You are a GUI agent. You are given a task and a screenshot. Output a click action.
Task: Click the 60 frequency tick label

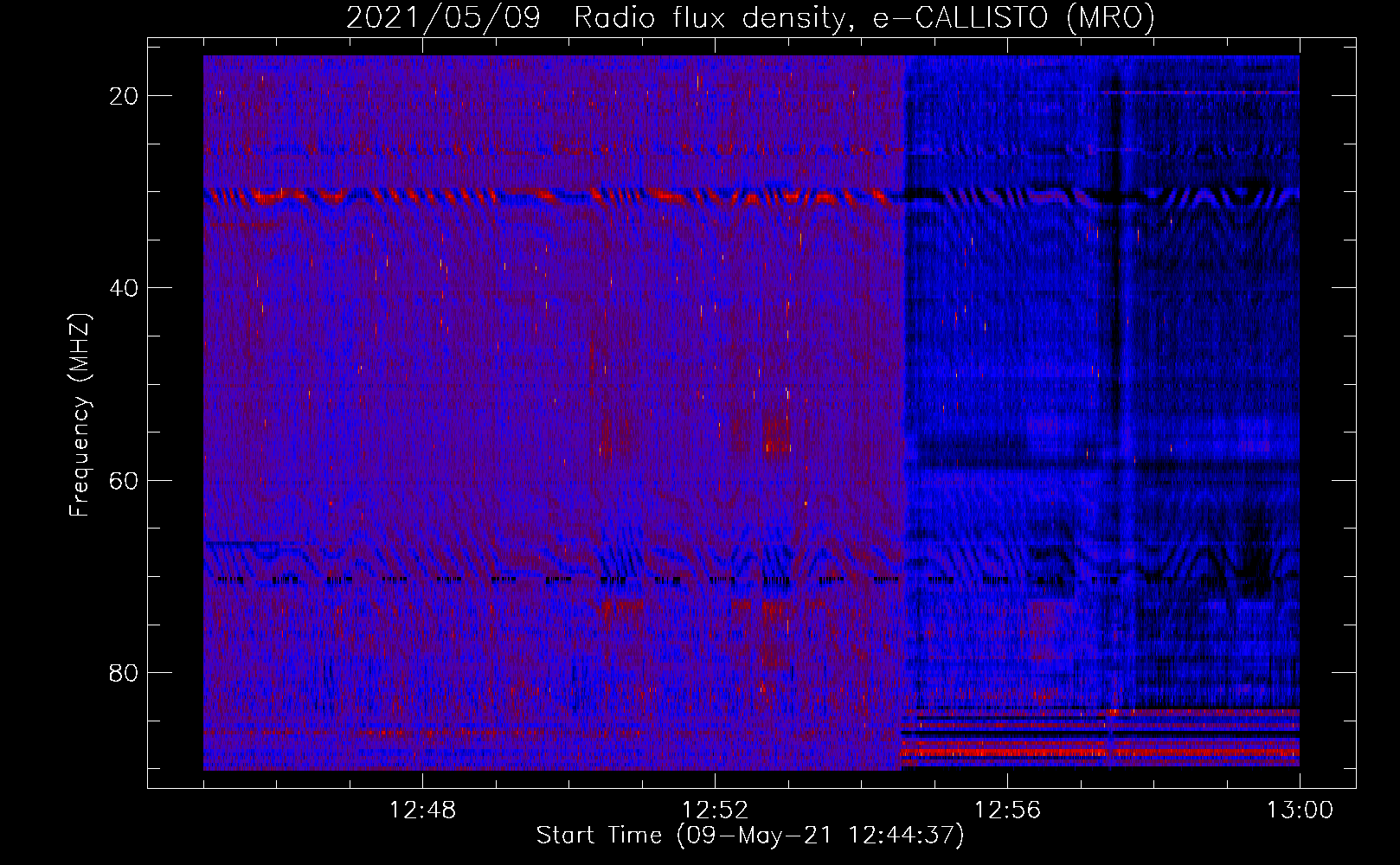point(124,480)
